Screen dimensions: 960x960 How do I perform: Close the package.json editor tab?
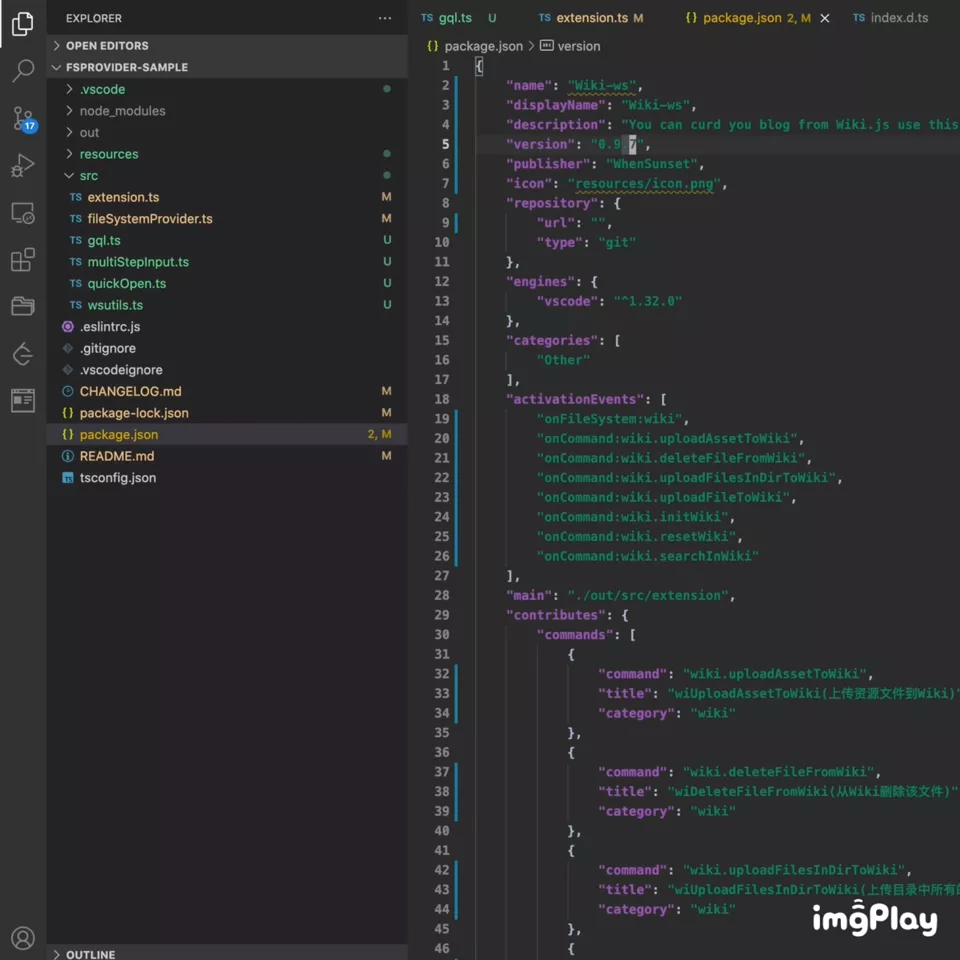pyautogui.click(x=825, y=18)
